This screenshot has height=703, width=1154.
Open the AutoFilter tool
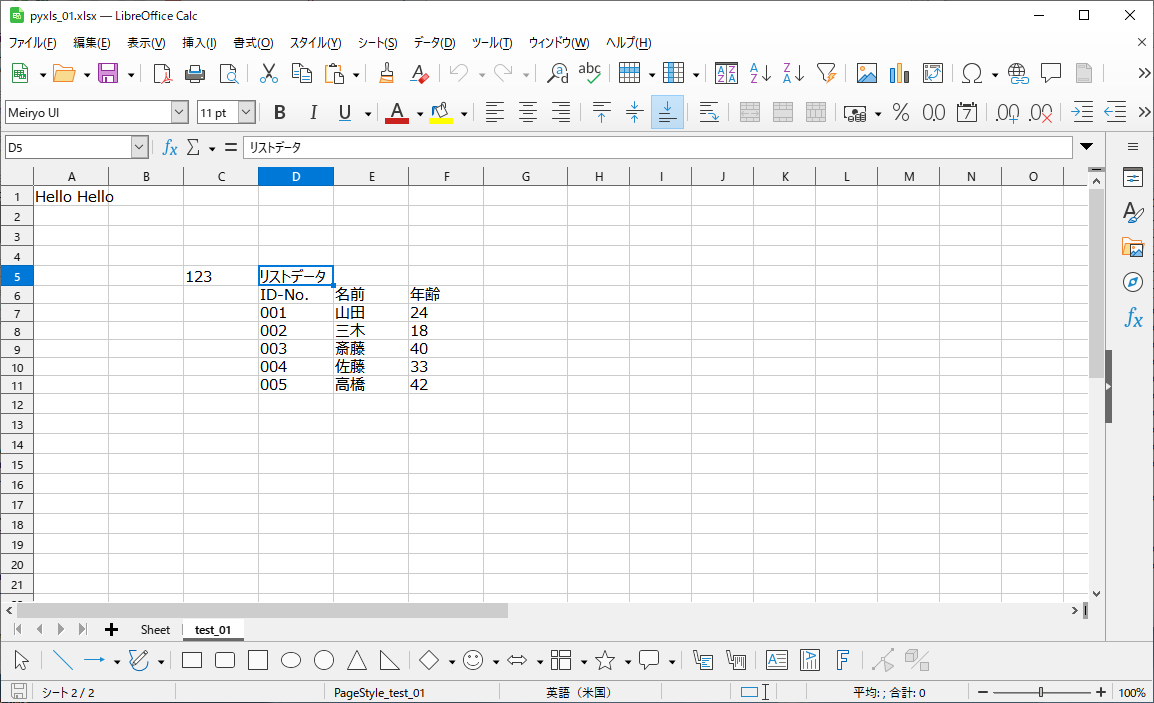[x=826, y=73]
